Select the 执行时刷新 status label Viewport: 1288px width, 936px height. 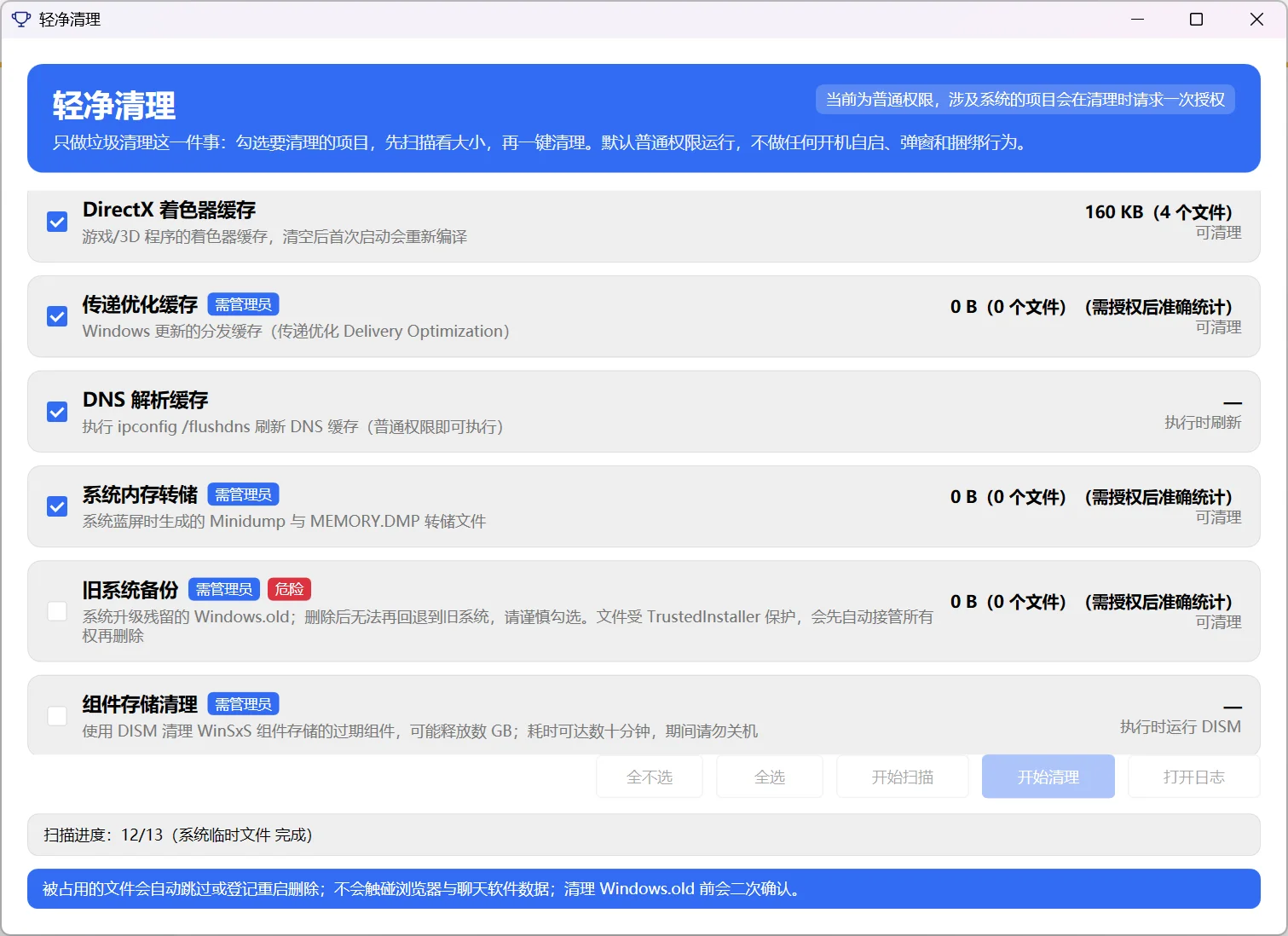(x=1203, y=423)
